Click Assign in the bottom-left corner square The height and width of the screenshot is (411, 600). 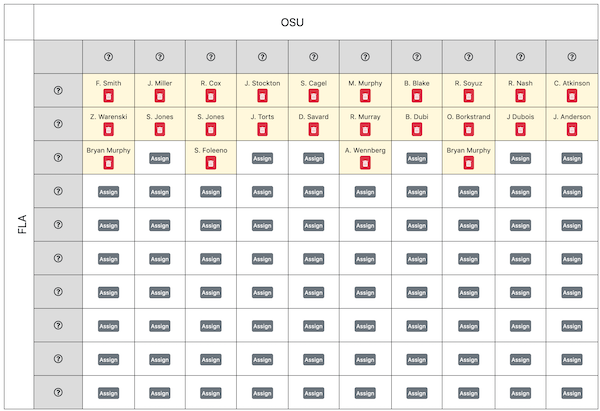pos(109,393)
